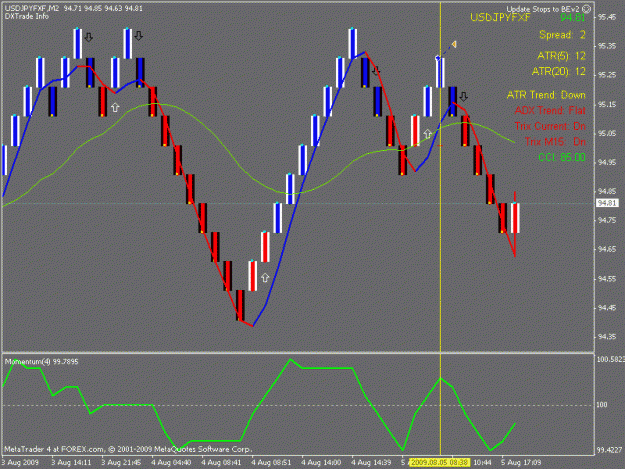Click the '3 Aug 14:11' time axis label
Viewport: 625px width, 469px height.
71,463
